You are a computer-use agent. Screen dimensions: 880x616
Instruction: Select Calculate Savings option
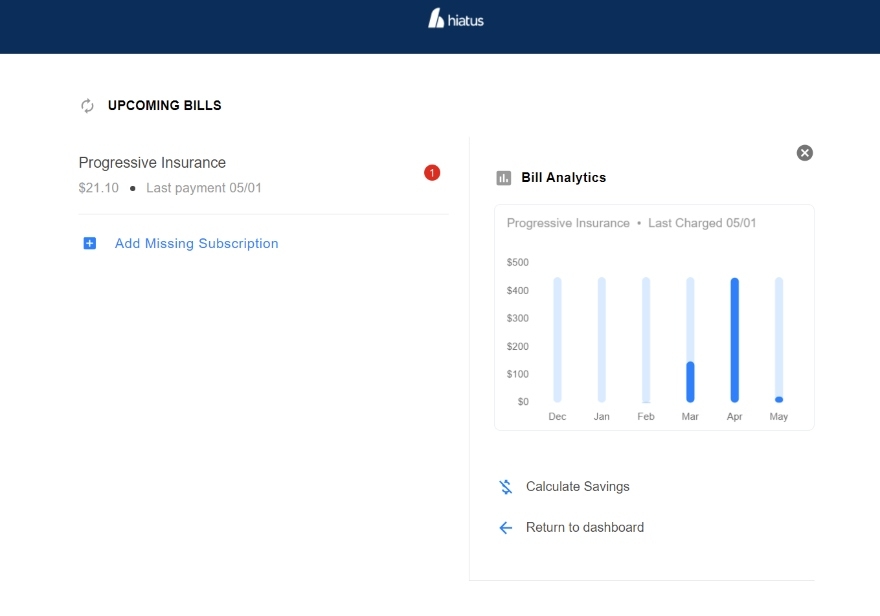(578, 486)
